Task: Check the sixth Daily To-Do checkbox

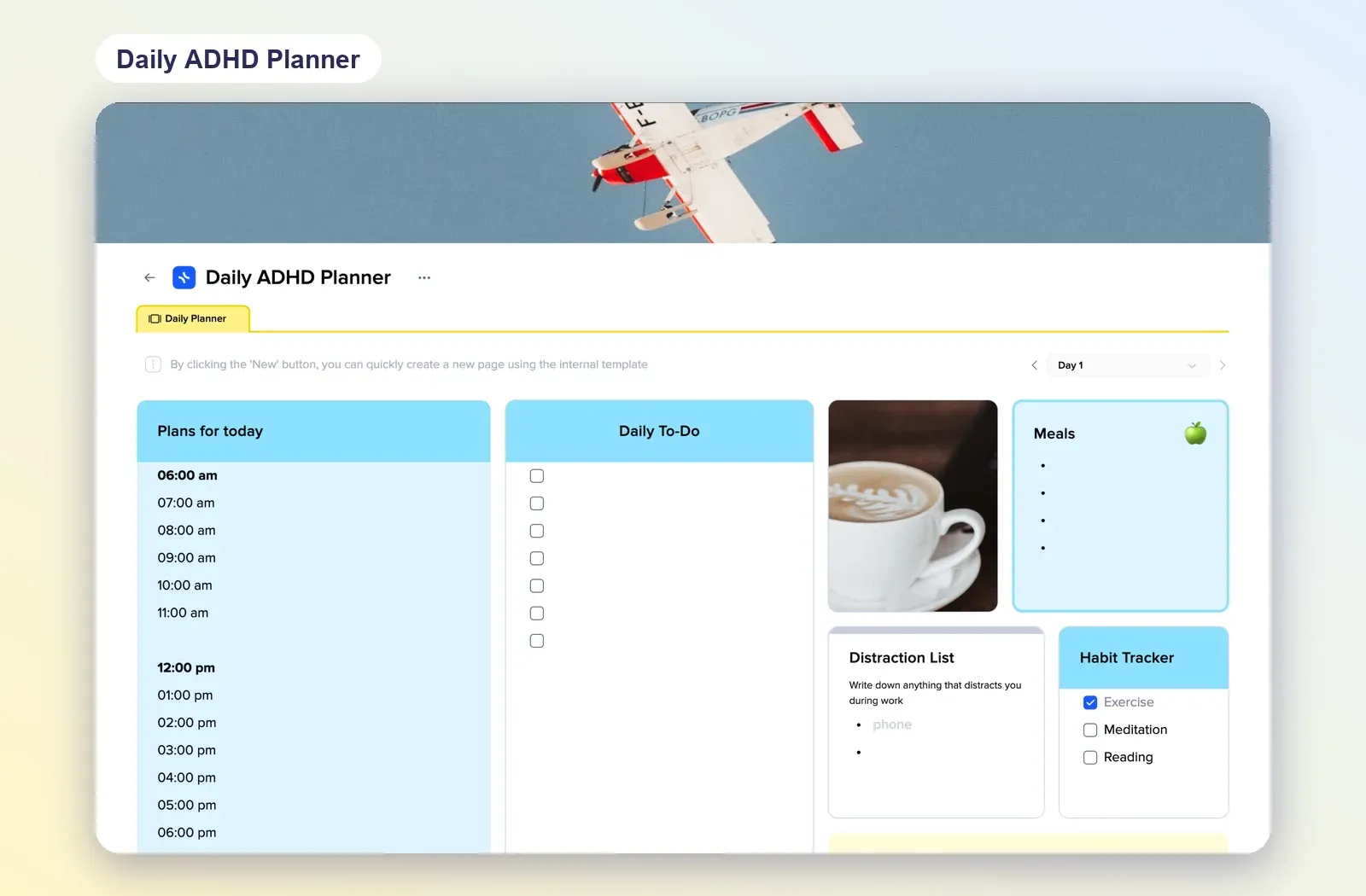Action: coord(537,613)
